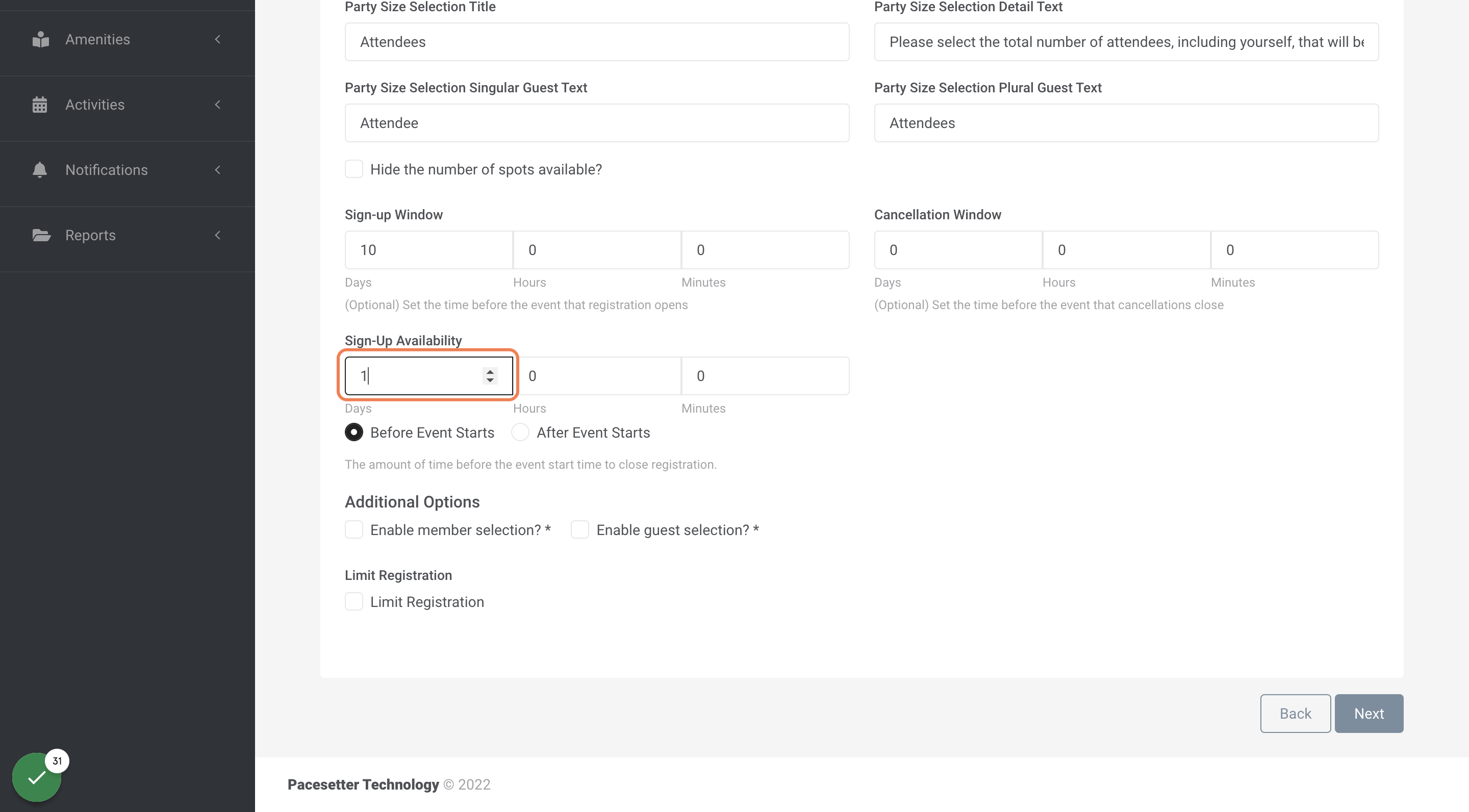Click the Sign-Up Availability Hours field
Image resolution: width=1469 pixels, height=812 pixels.
(x=597, y=376)
